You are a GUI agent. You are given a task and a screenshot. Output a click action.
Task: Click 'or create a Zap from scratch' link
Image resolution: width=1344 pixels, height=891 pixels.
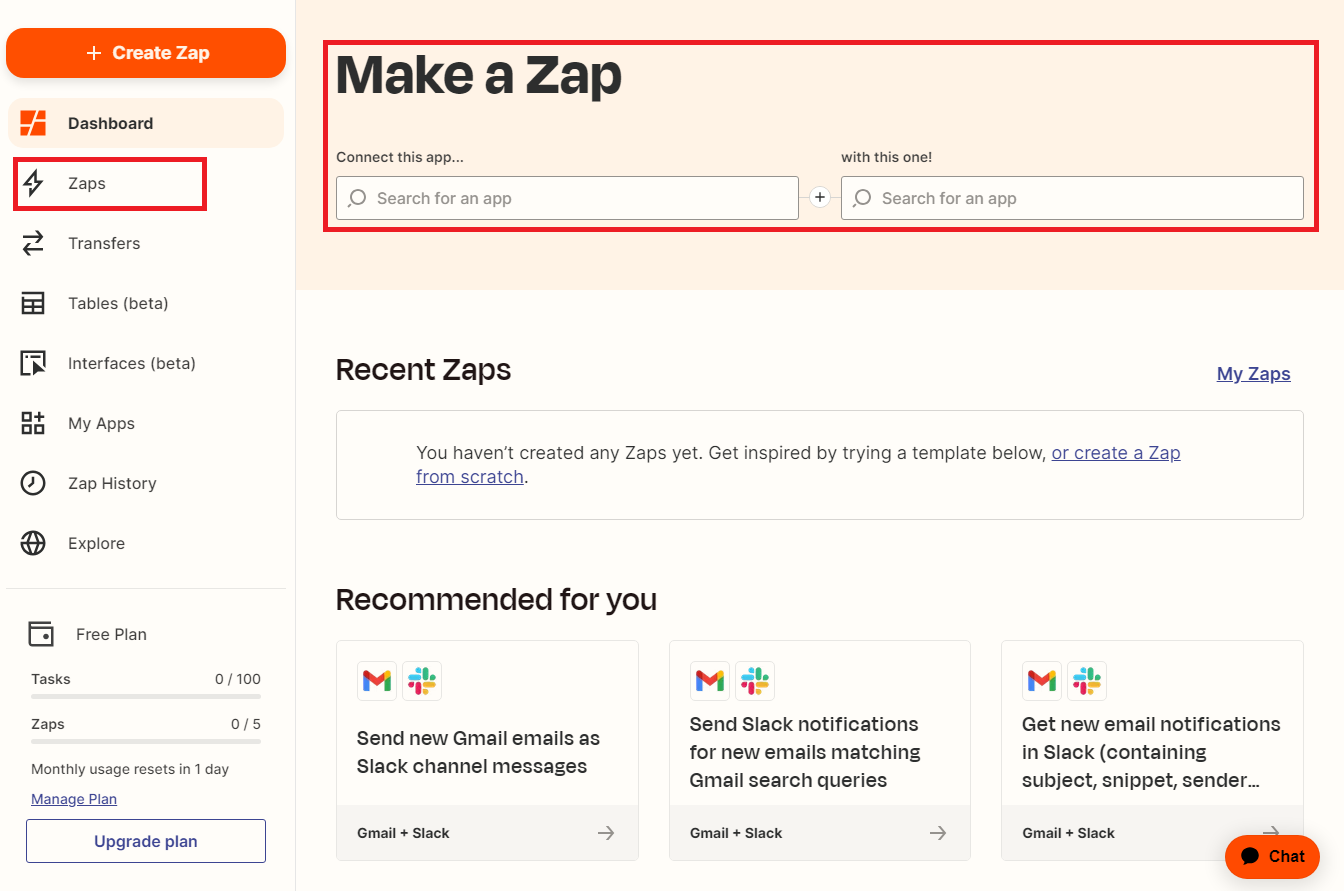[x=1115, y=453]
